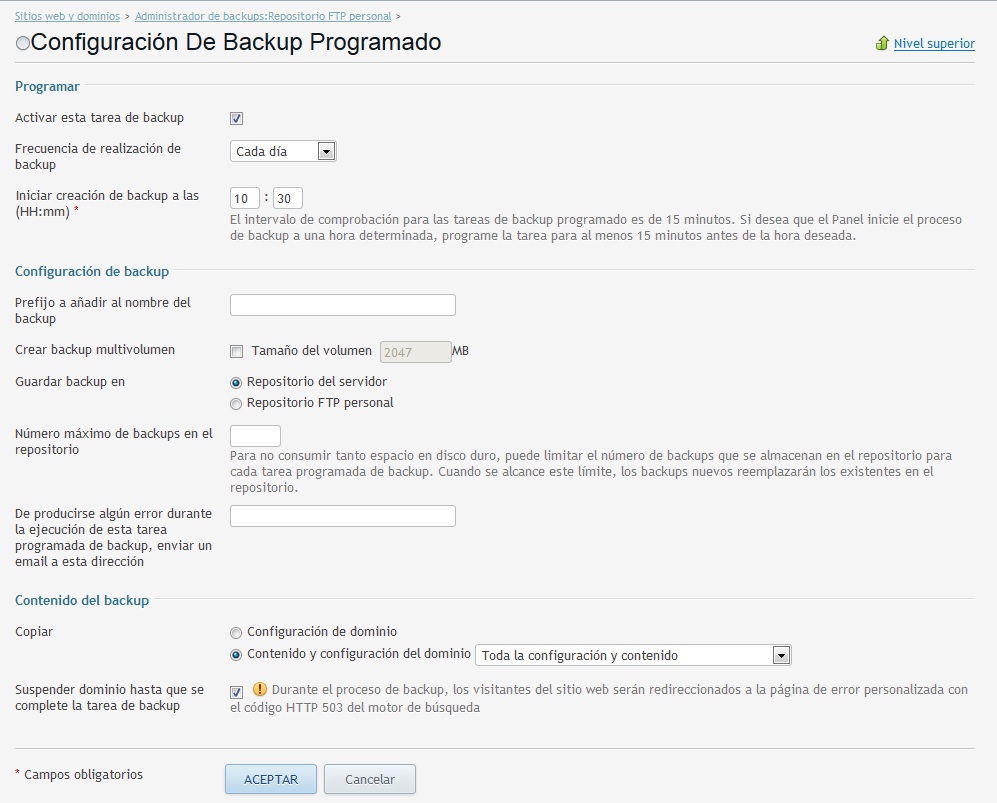Click the Nivel superior link

(x=934, y=44)
